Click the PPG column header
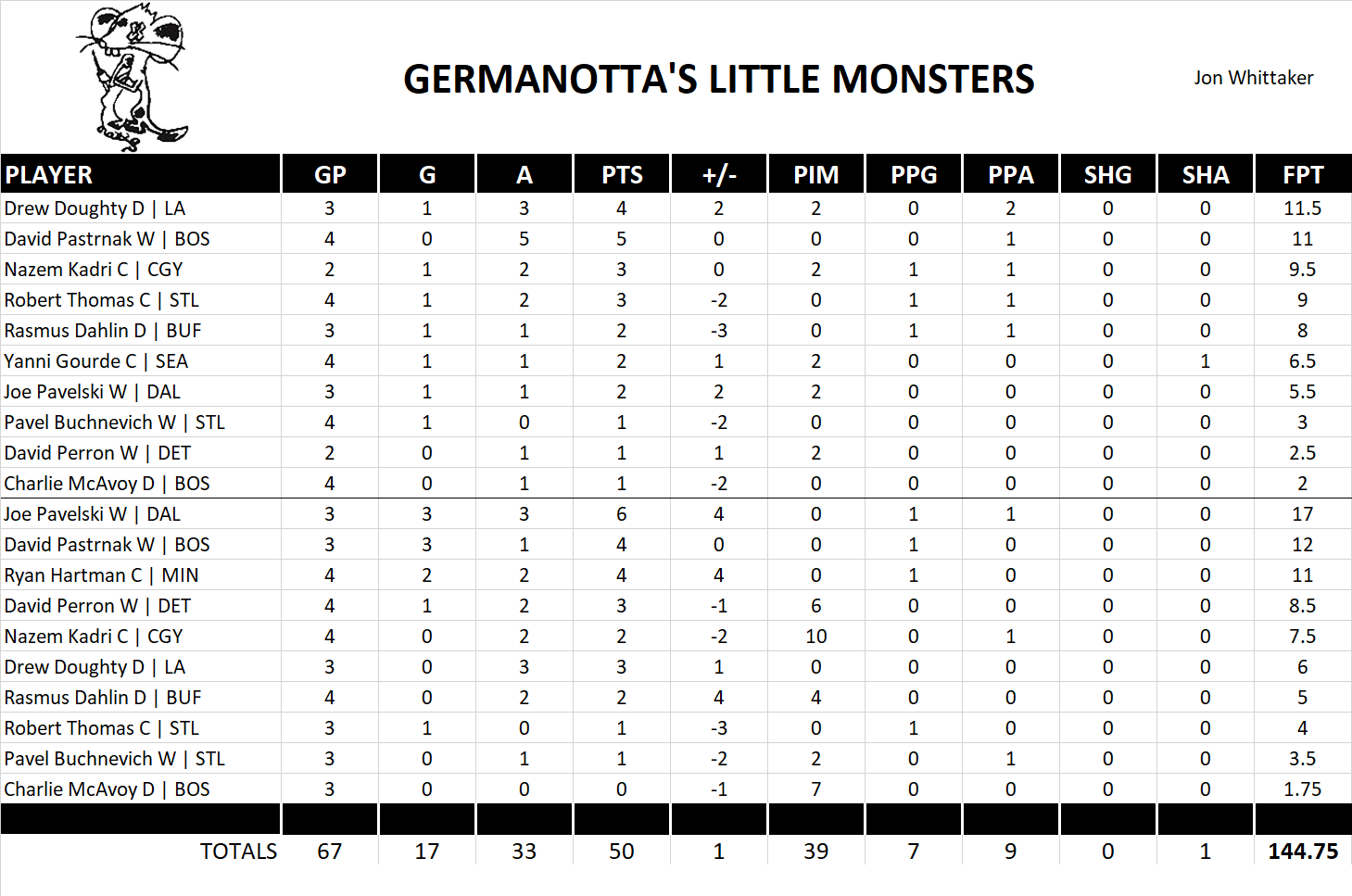This screenshot has width=1352, height=896. pos(914,175)
